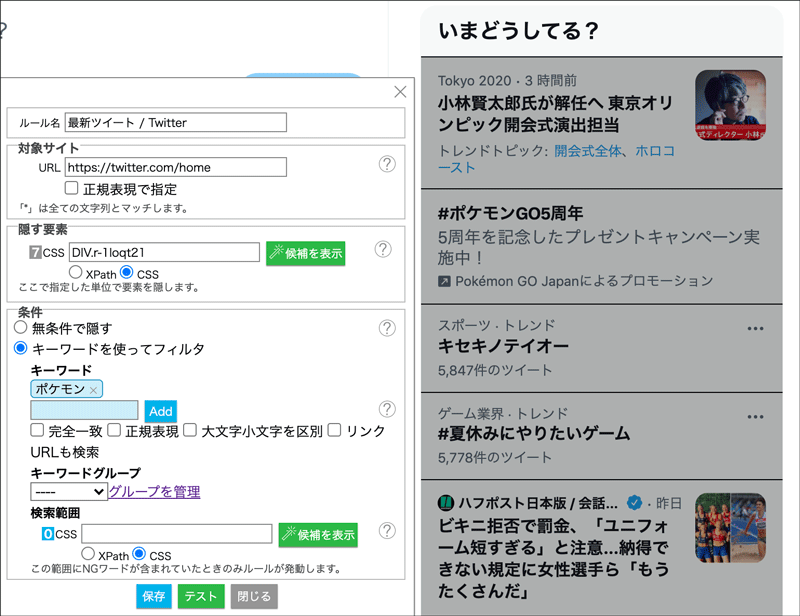Enable リンクURLも検索 checkbox
Viewport: 800px width, 616px height.
coord(334,430)
